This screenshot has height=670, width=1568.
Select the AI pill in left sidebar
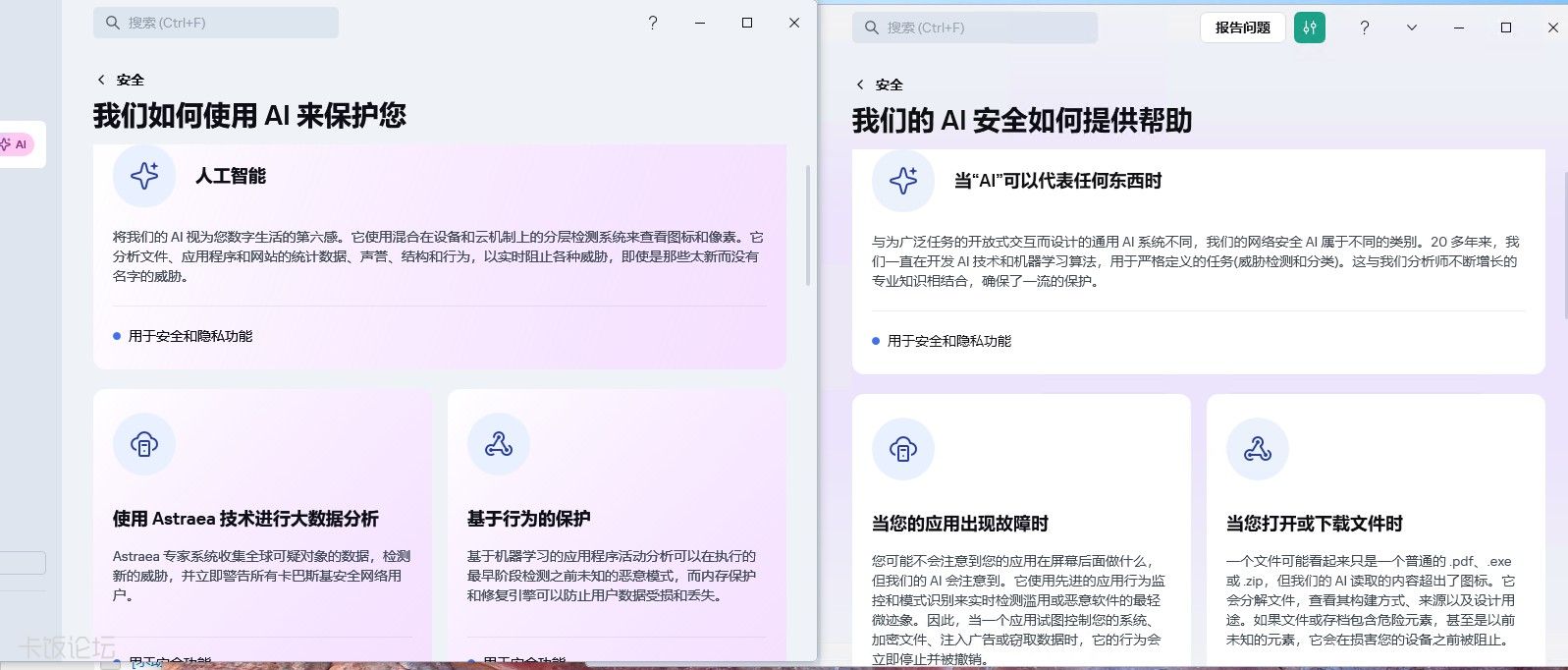(15, 144)
